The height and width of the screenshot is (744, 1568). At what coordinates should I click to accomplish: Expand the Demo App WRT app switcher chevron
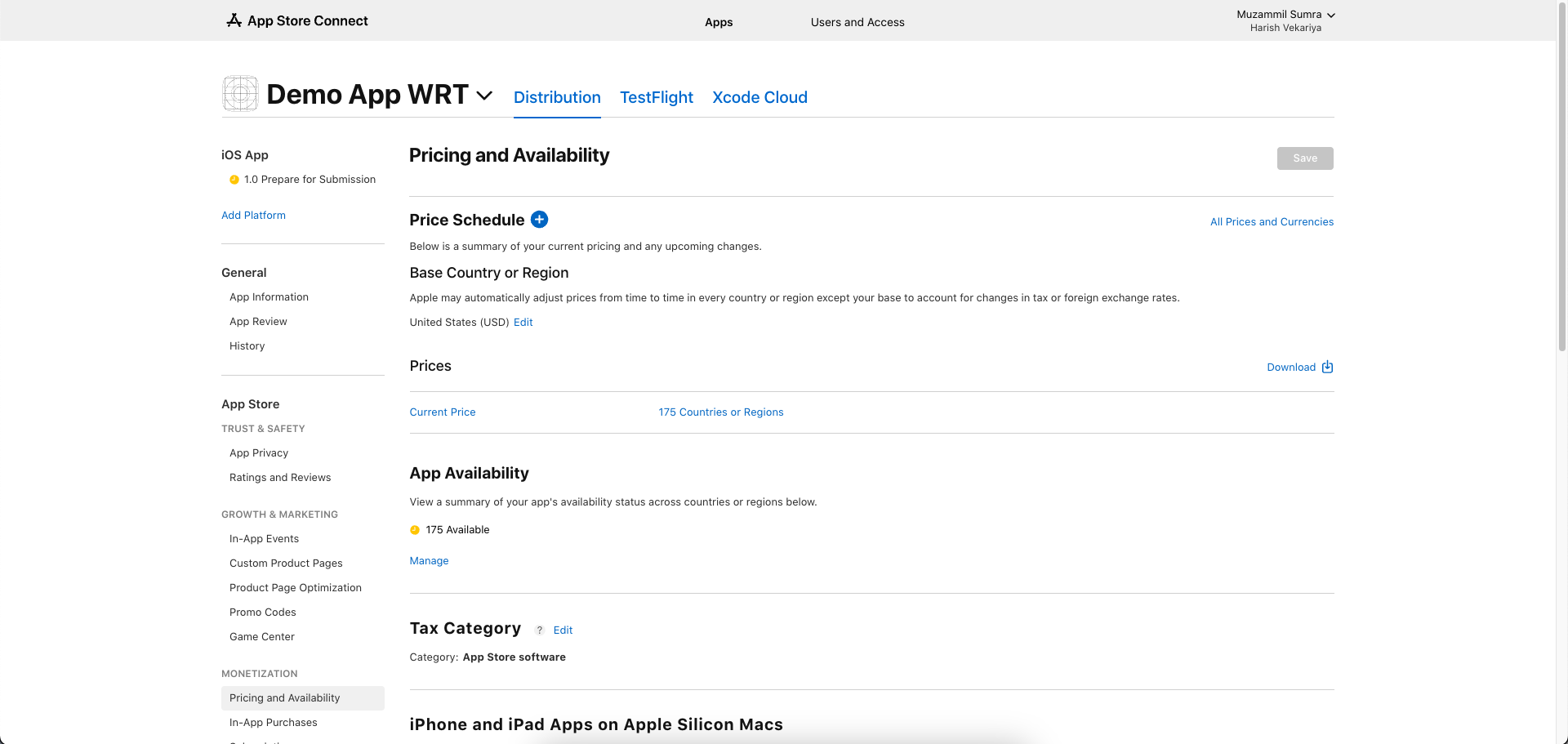pos(484,96)
